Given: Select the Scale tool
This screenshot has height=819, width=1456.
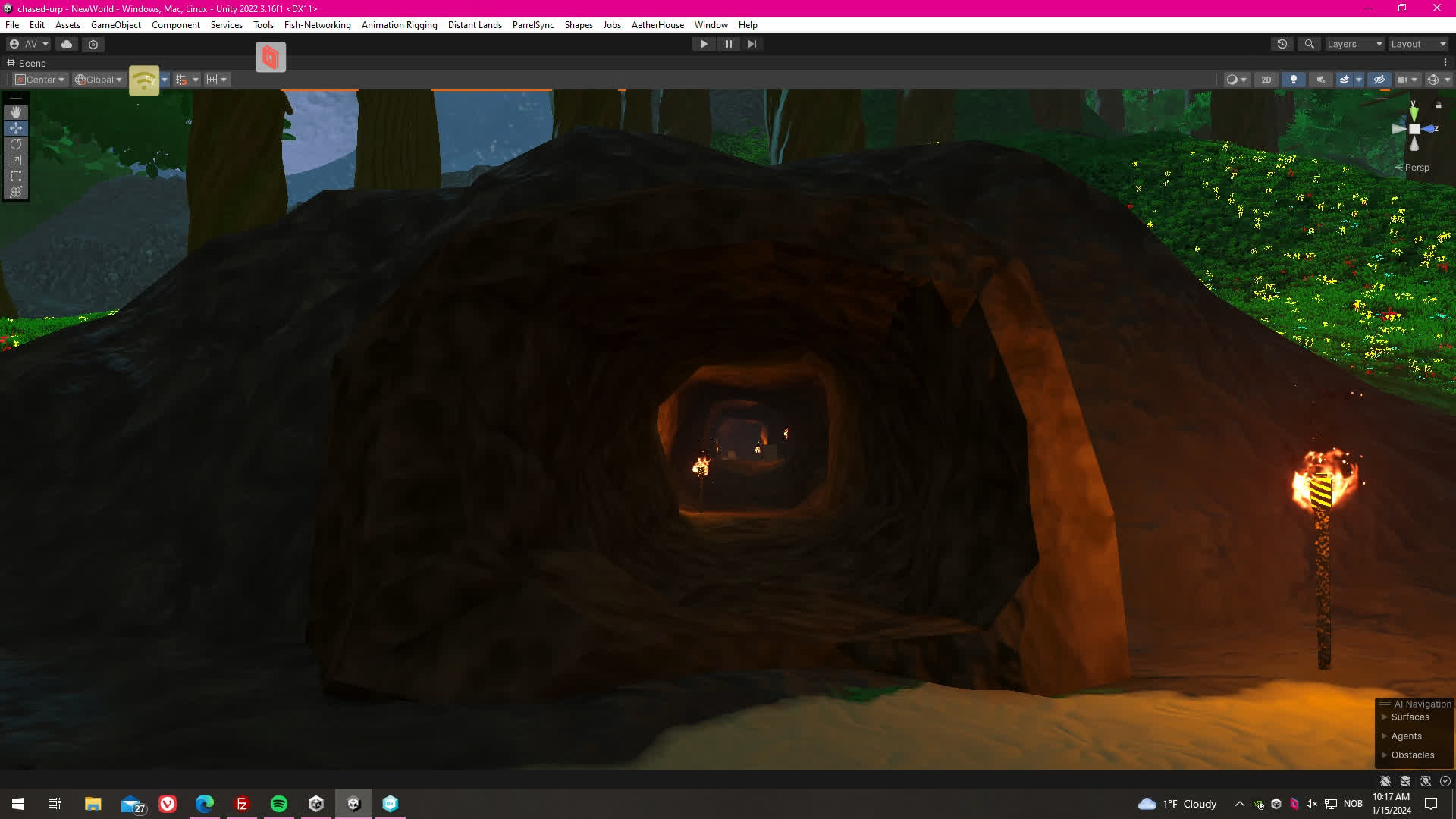Looking at the screenshot, I should (16, 160).
